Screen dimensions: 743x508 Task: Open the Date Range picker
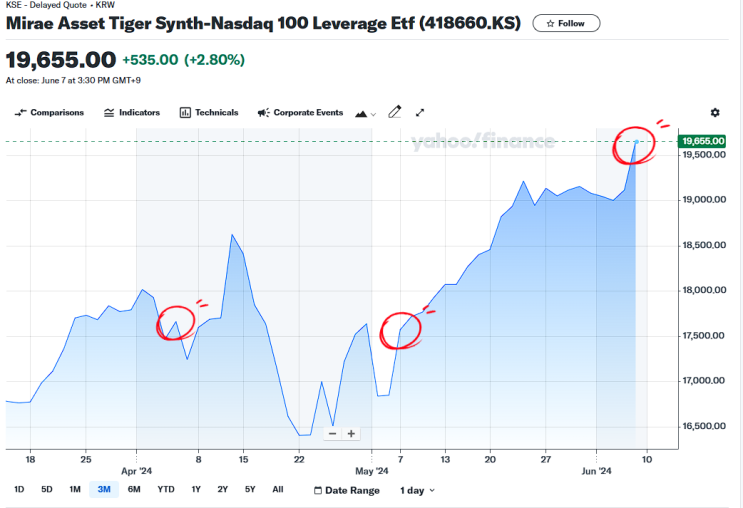[x=347, y=490]
